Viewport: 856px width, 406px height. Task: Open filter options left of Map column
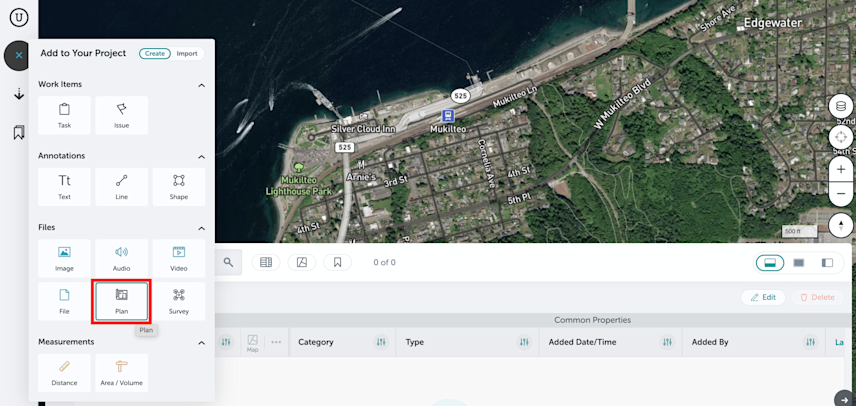click(x=226, y=342)
